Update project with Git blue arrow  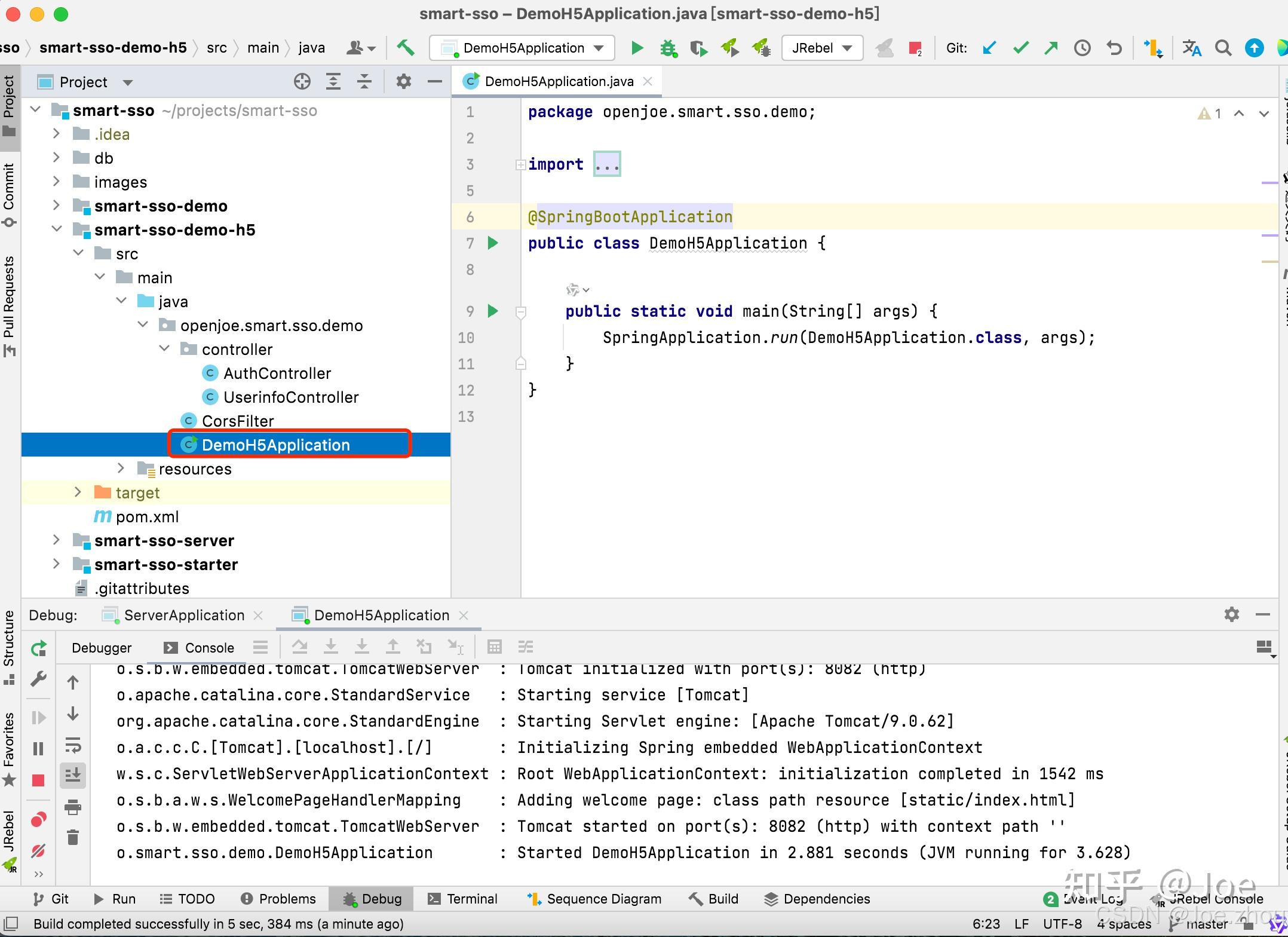990,48
